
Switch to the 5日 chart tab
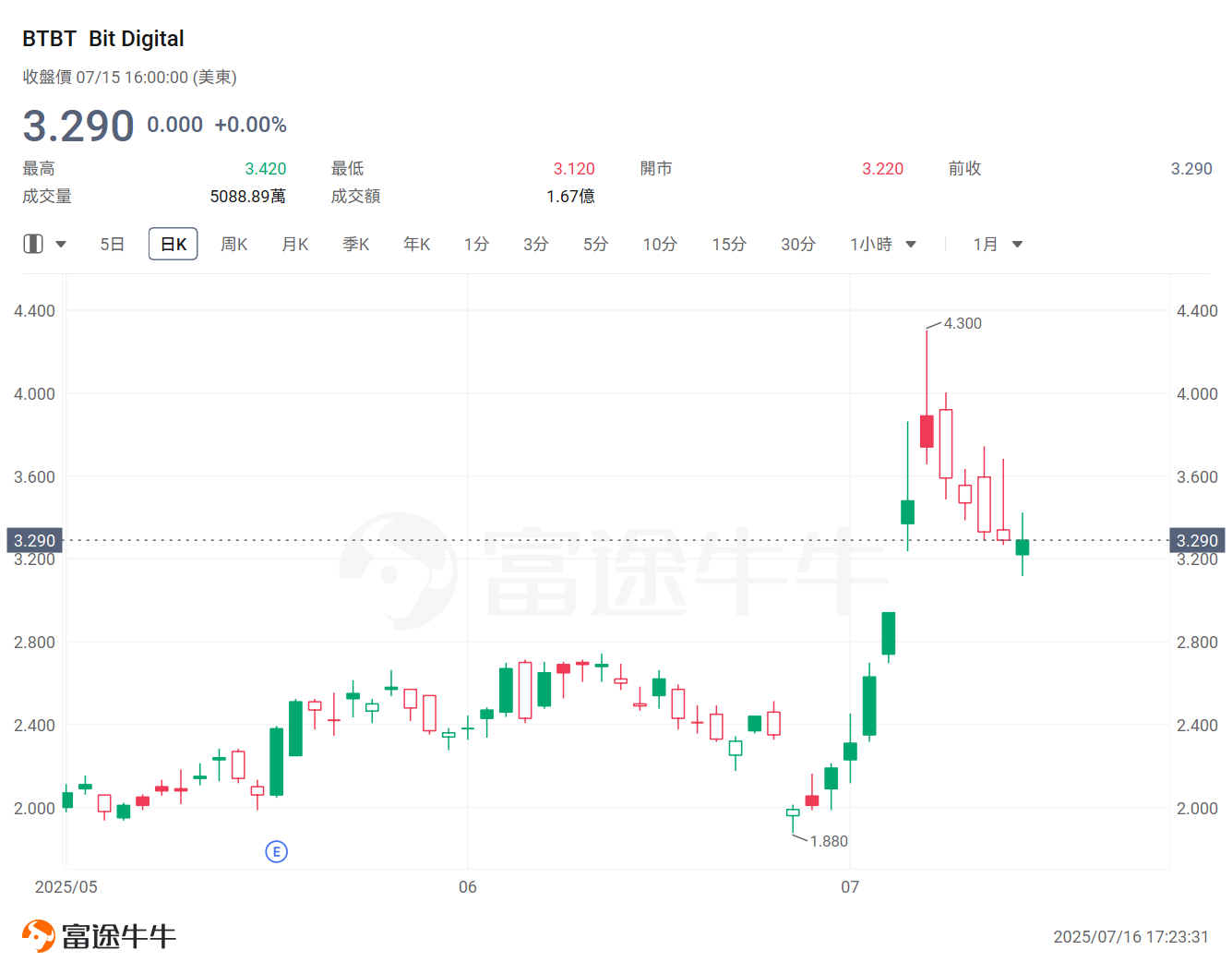click(112, 245)
